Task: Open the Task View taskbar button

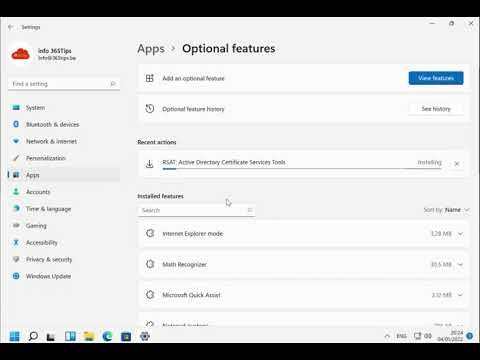Action: click(51, 336)
